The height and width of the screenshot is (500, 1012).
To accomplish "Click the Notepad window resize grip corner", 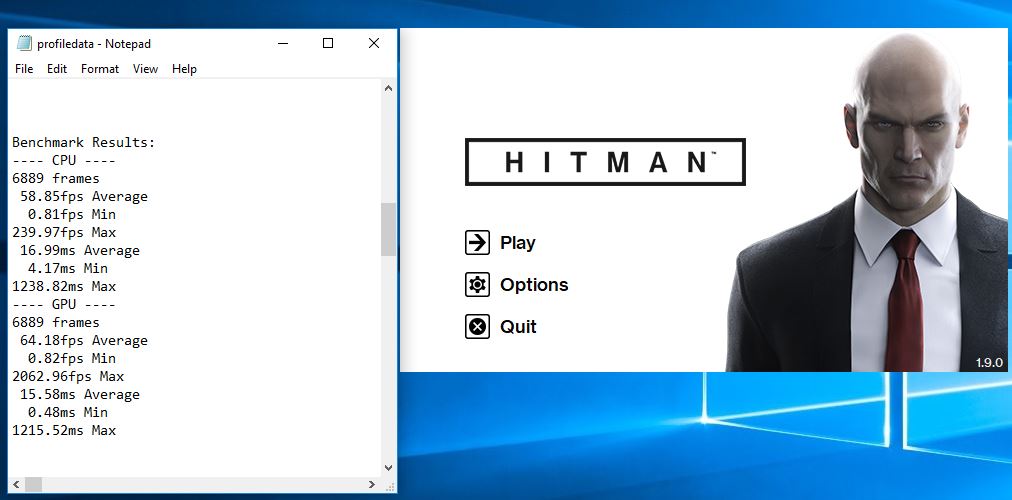I will click(389, 485).
